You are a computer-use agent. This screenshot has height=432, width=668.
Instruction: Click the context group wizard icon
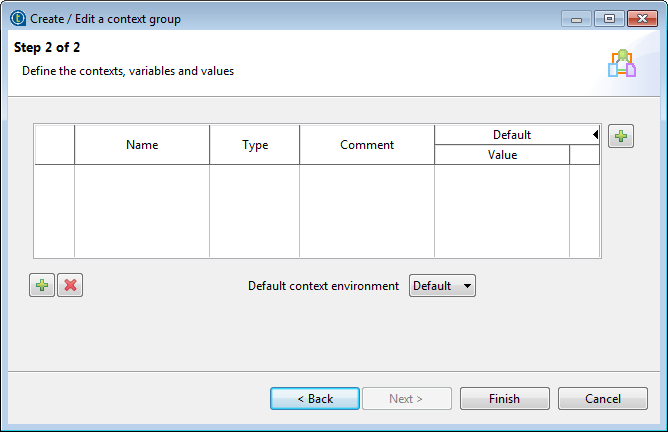click(622, 64)
